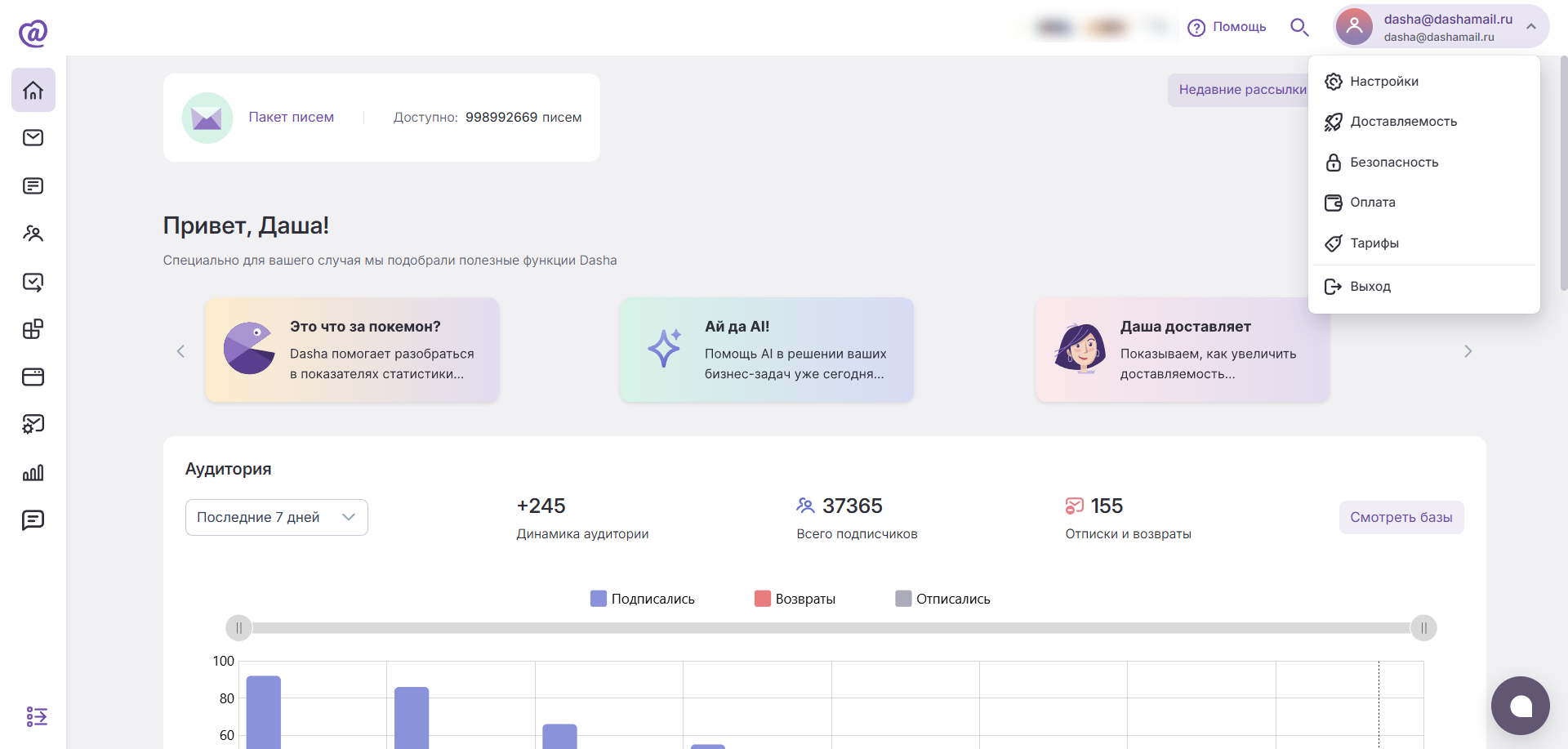The height and width of the screenshot is (749, 1568).
Task: Open the subscribers people icon in sidebar
Action: pos(33,234)
